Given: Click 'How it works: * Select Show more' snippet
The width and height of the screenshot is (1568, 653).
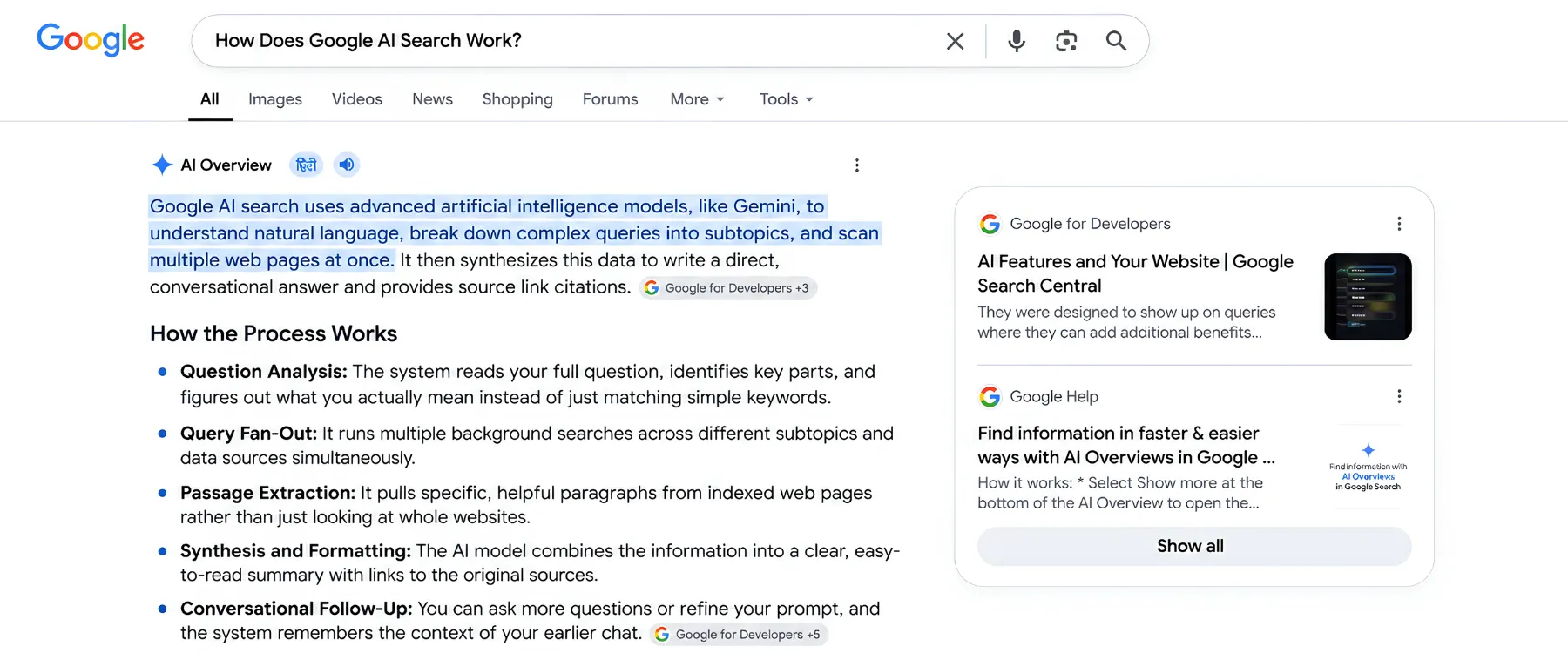Looking at the screenshot, I should [1120, 493].
